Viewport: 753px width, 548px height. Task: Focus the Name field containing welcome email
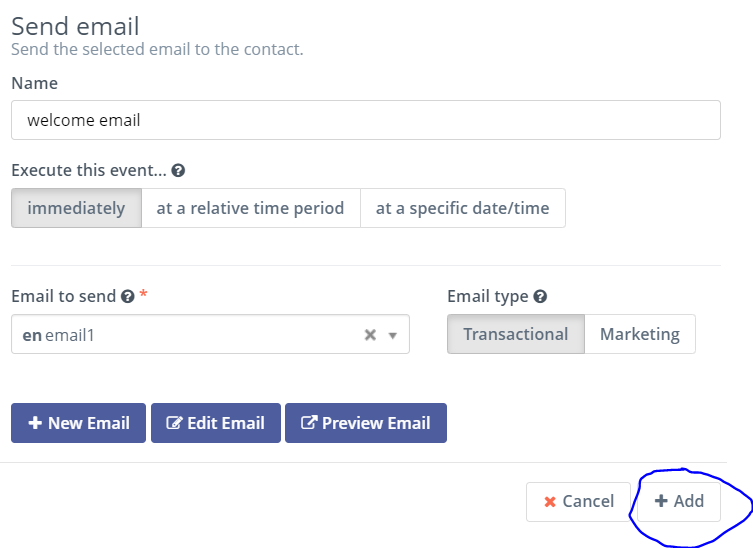point(366,120)
